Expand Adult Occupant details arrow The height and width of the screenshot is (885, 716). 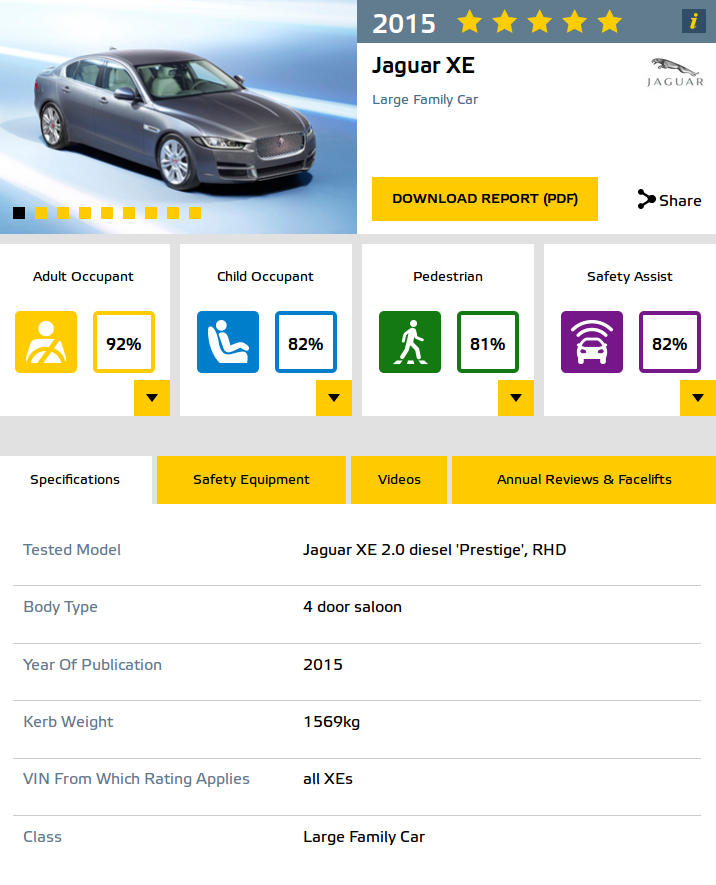pos(152,398)
